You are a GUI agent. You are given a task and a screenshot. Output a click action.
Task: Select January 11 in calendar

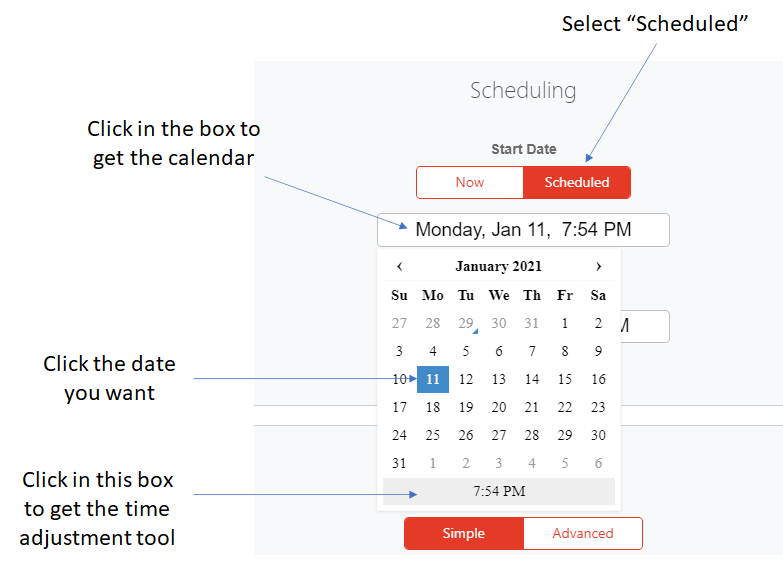(x=433, y=379)
